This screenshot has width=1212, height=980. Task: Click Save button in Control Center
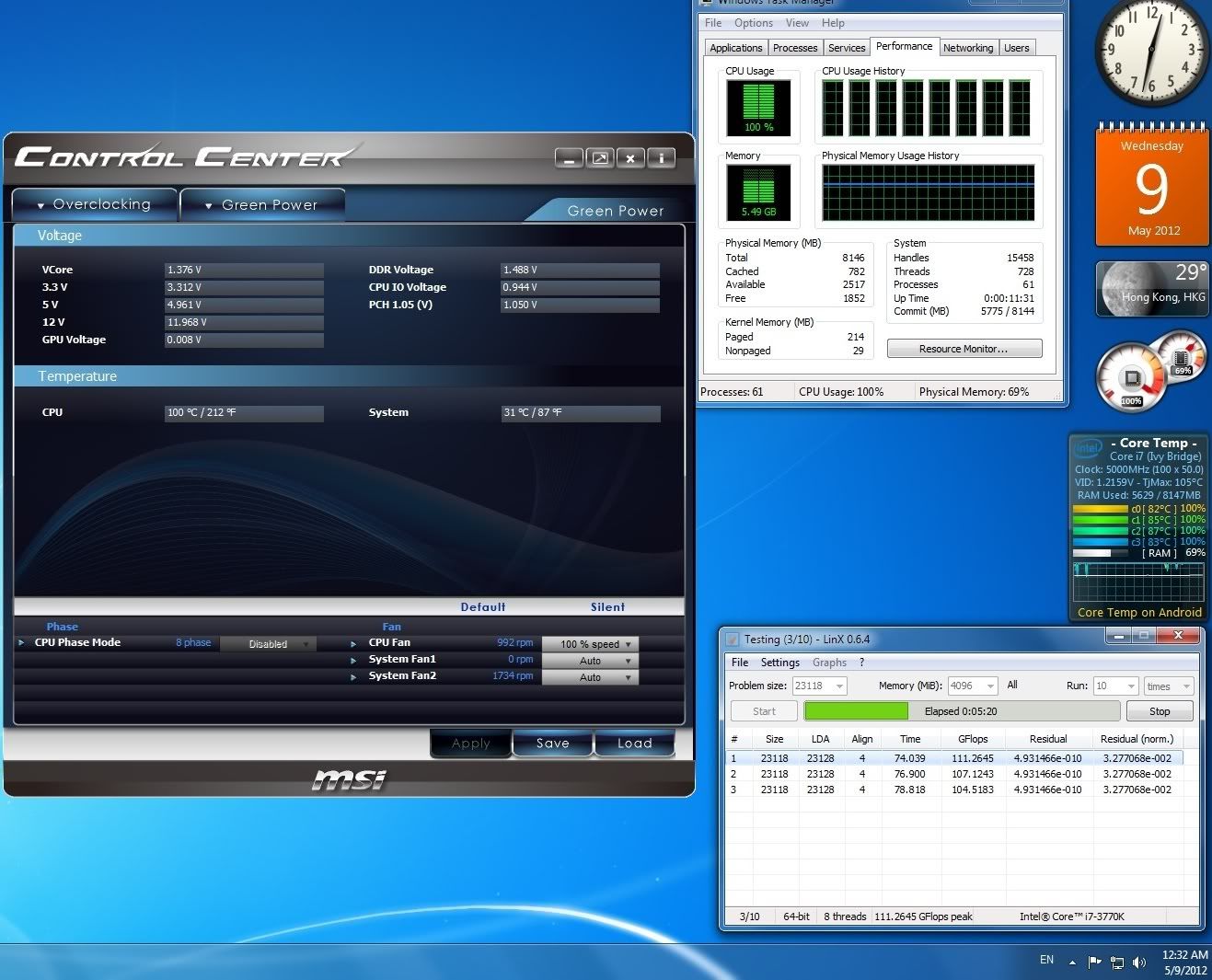(552, 744)
